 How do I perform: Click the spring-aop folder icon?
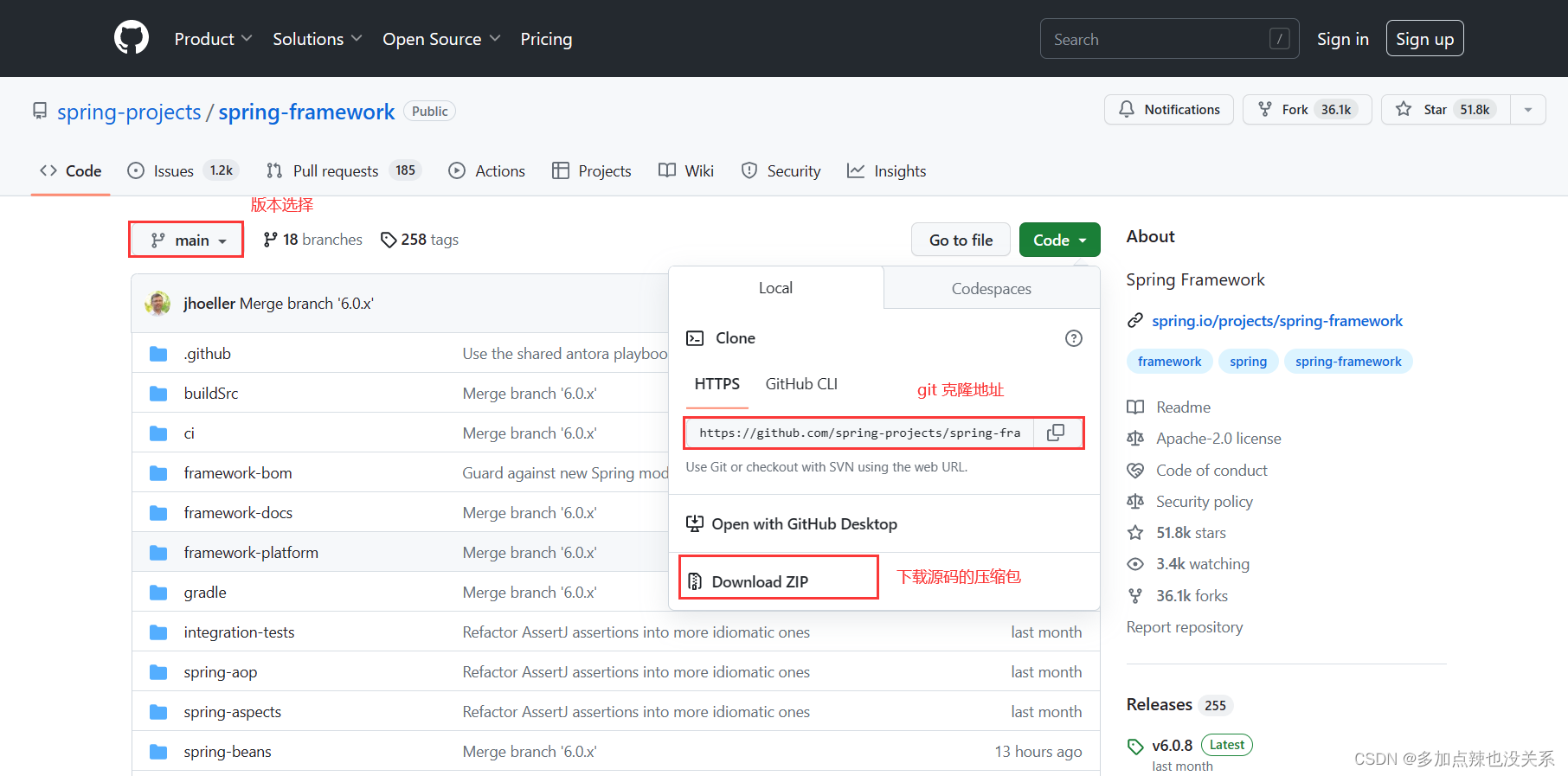158,672
